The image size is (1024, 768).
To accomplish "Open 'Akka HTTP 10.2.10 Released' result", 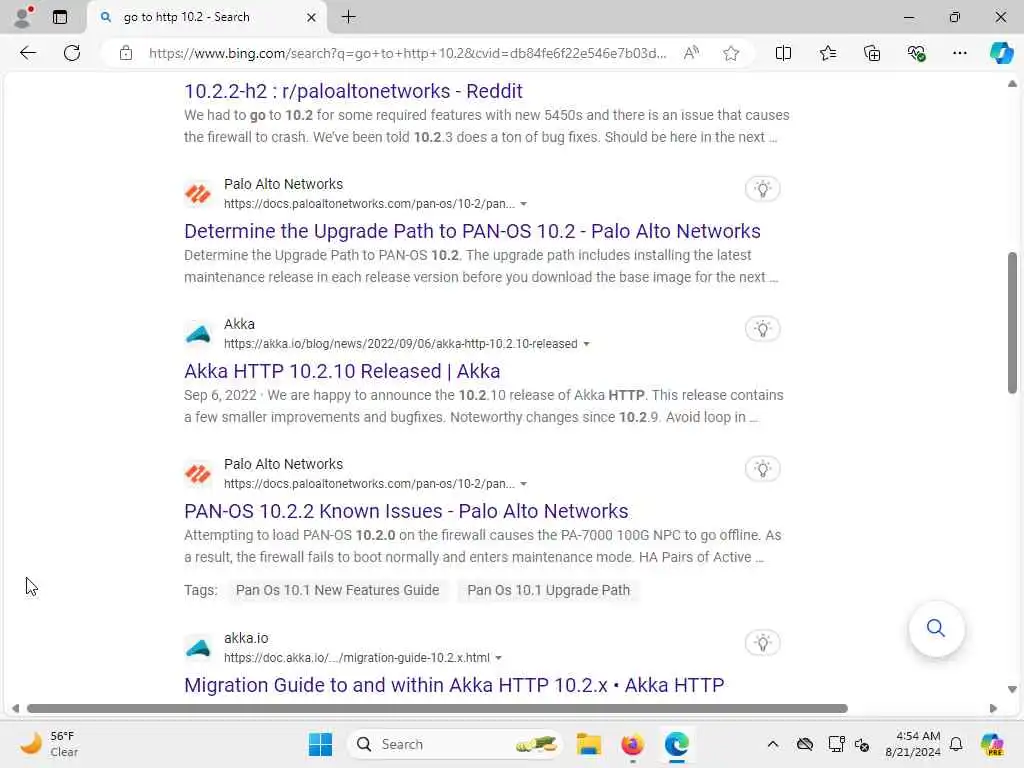I will (342, 371).
